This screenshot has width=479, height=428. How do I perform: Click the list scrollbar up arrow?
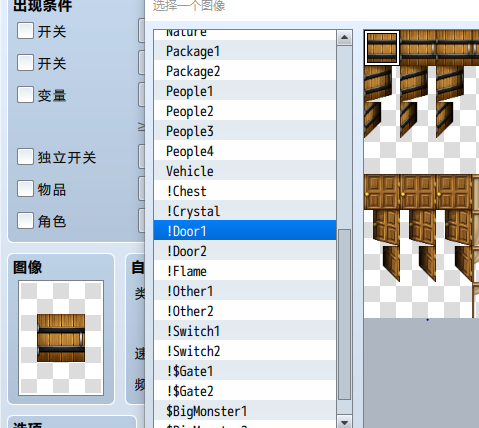[x=344, y=37]
